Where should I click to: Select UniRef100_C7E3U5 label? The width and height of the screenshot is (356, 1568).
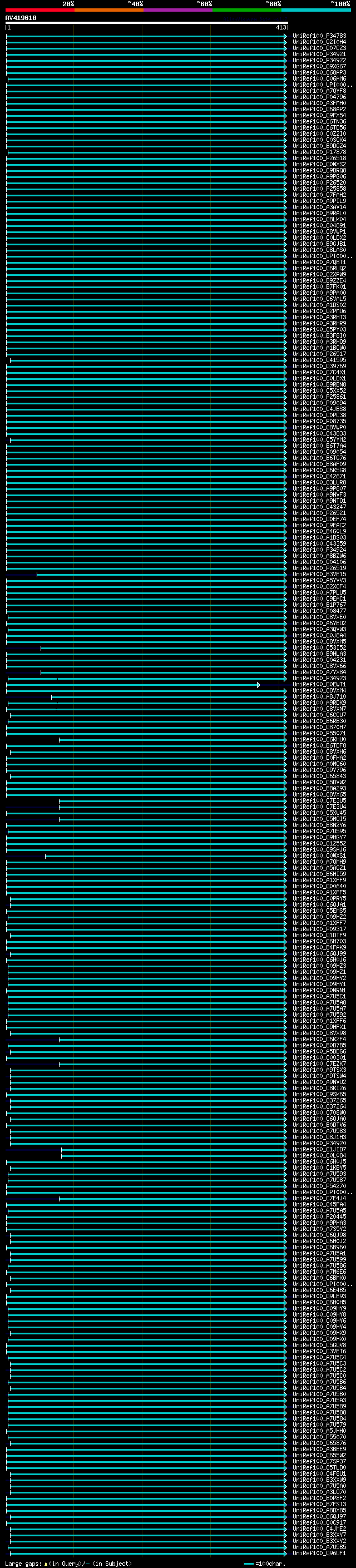point(319,800)
